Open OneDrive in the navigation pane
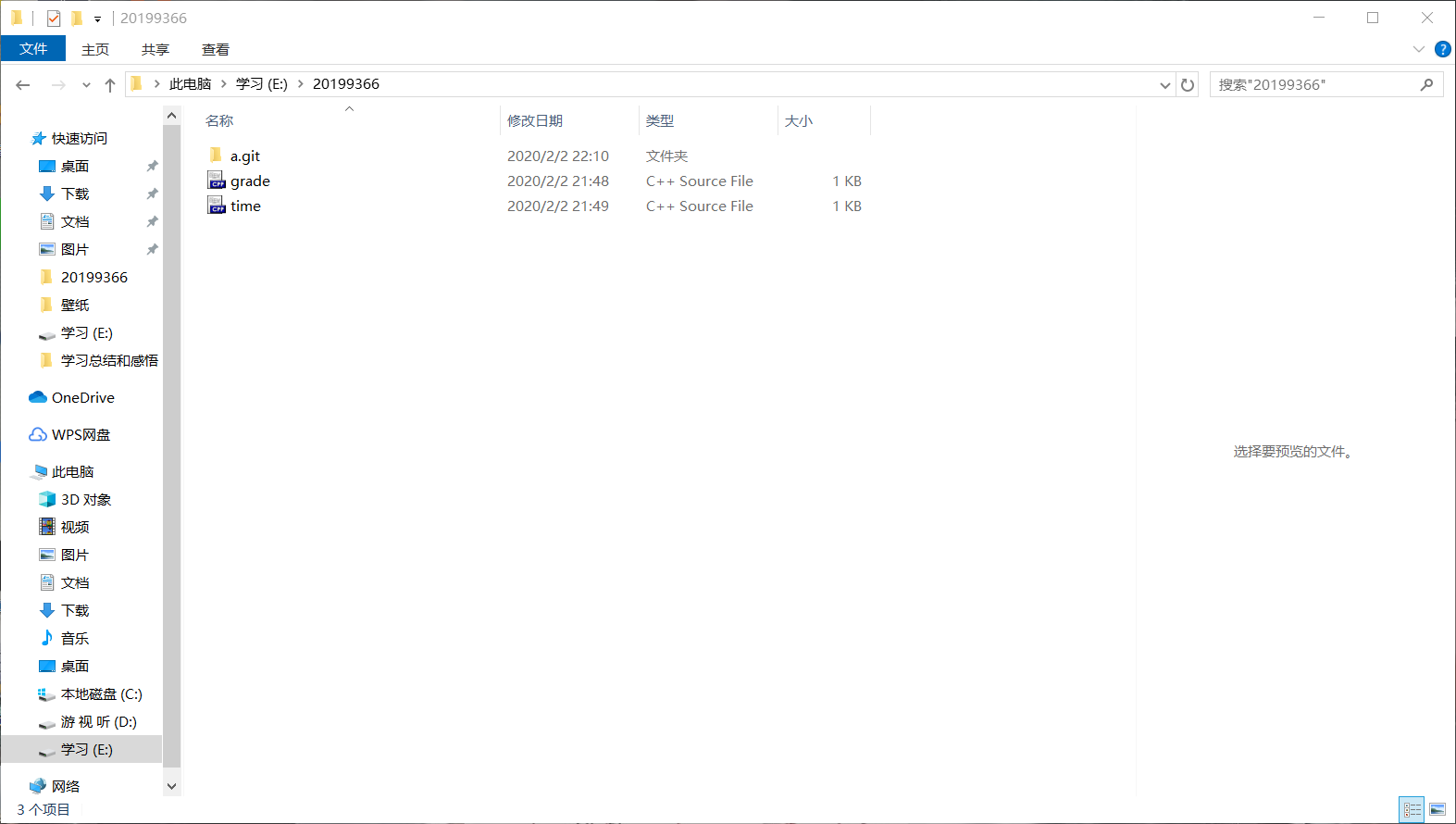Viewport: 1456px width, 824px height. 83,398
